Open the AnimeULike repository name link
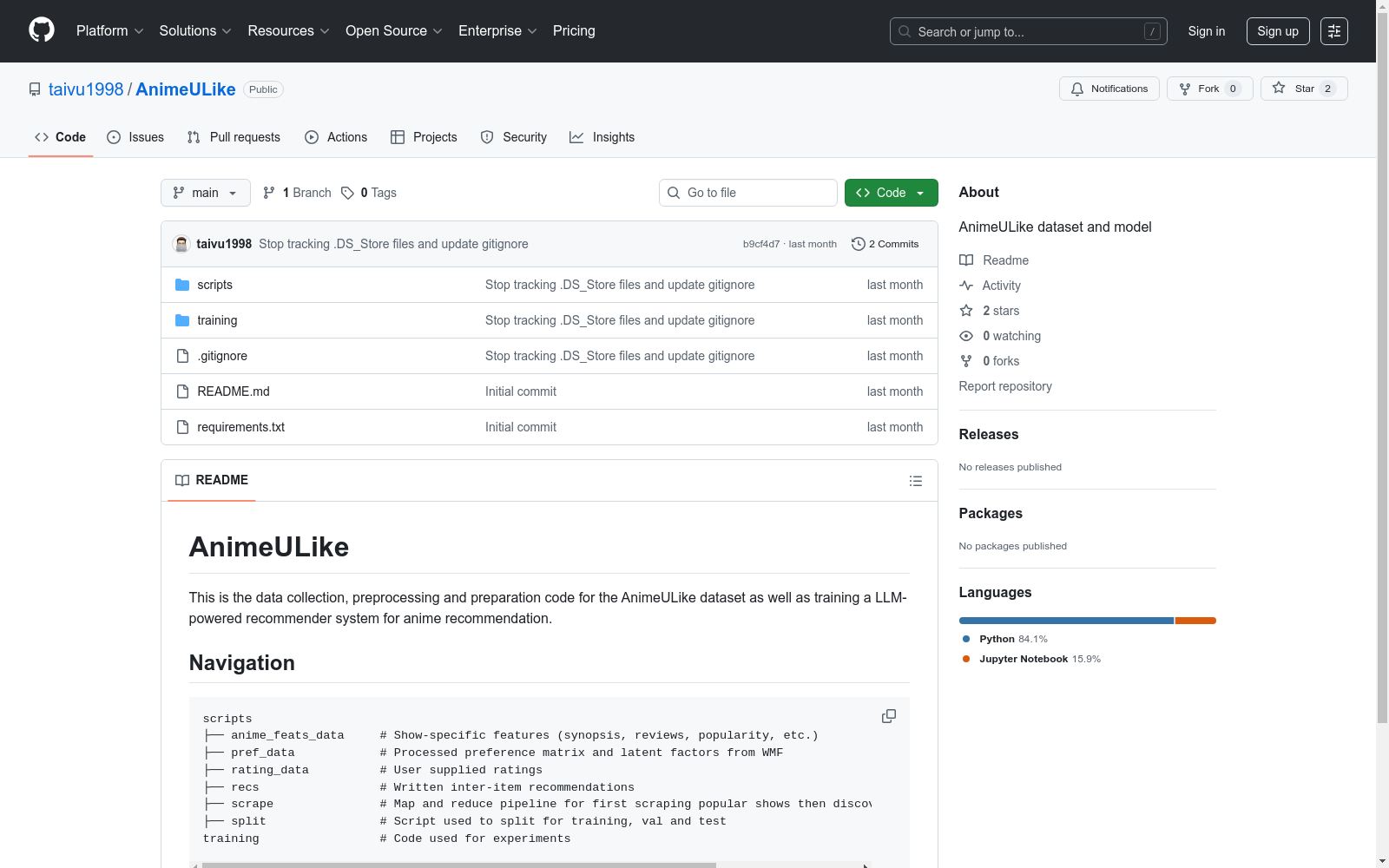The height and width of the screenshot is (868, 1389). point(186,89)
